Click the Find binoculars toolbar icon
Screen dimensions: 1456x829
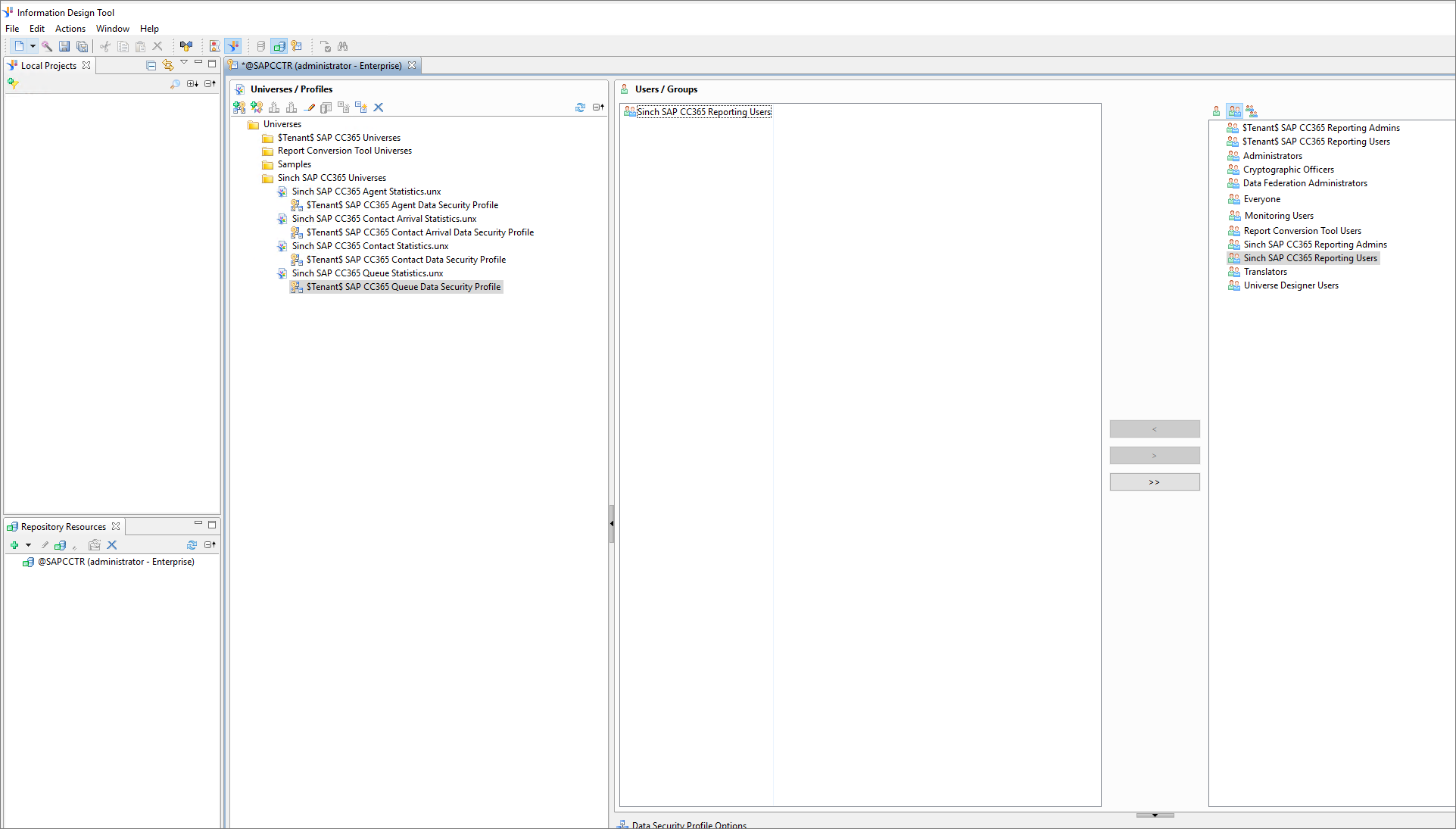point(343,46)
